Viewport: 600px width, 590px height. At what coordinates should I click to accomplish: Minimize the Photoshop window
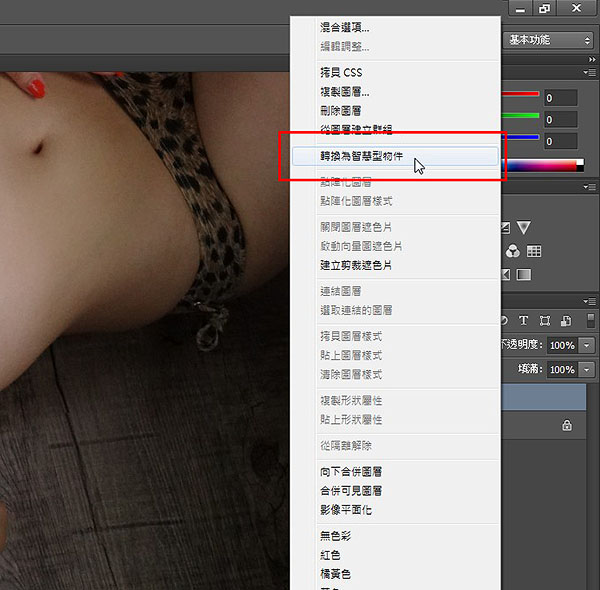(520, 8)
